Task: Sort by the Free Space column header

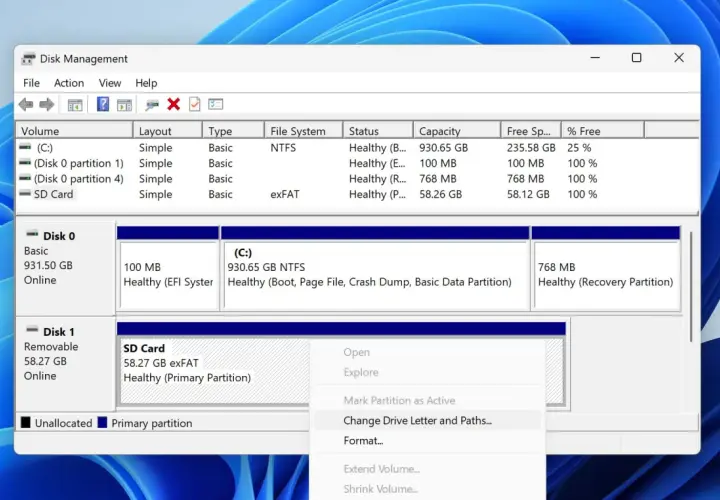Action: [531, 131]
